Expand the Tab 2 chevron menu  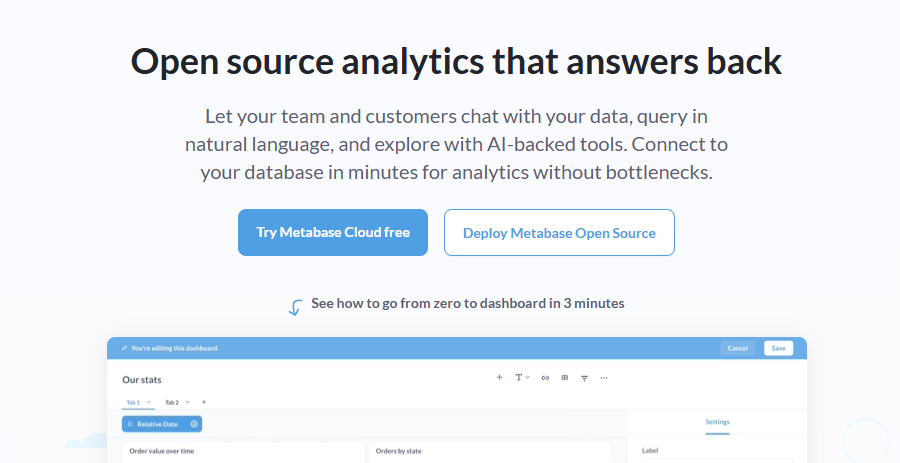(x=187, y=402)
